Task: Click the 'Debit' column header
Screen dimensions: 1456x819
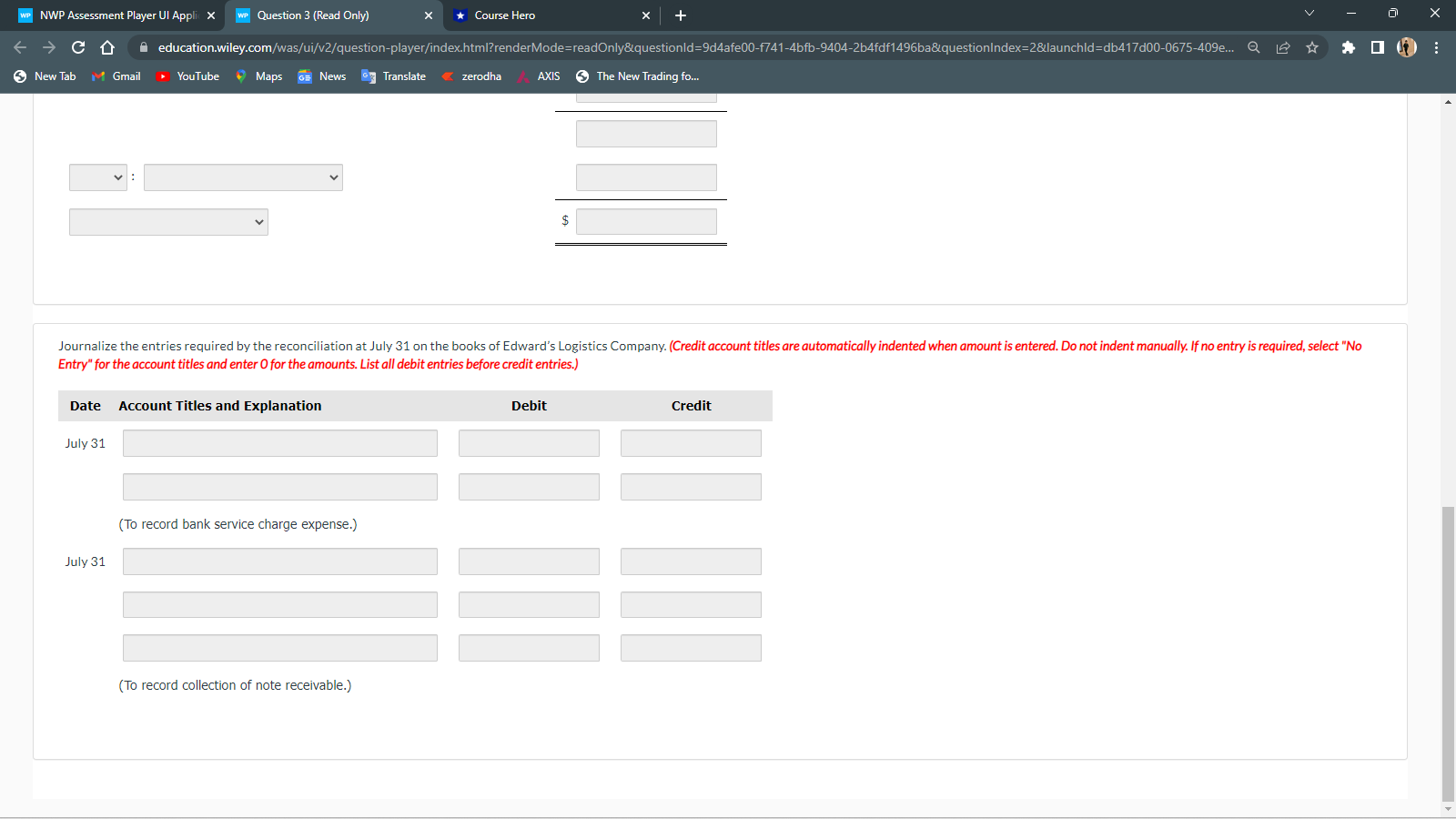Action: pos(529,406)
